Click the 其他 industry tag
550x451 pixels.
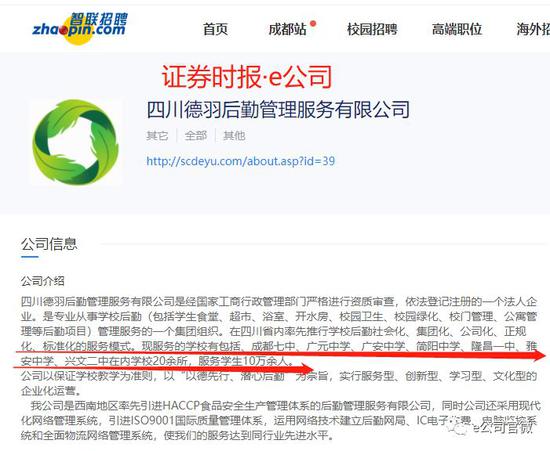click(234, 136)
